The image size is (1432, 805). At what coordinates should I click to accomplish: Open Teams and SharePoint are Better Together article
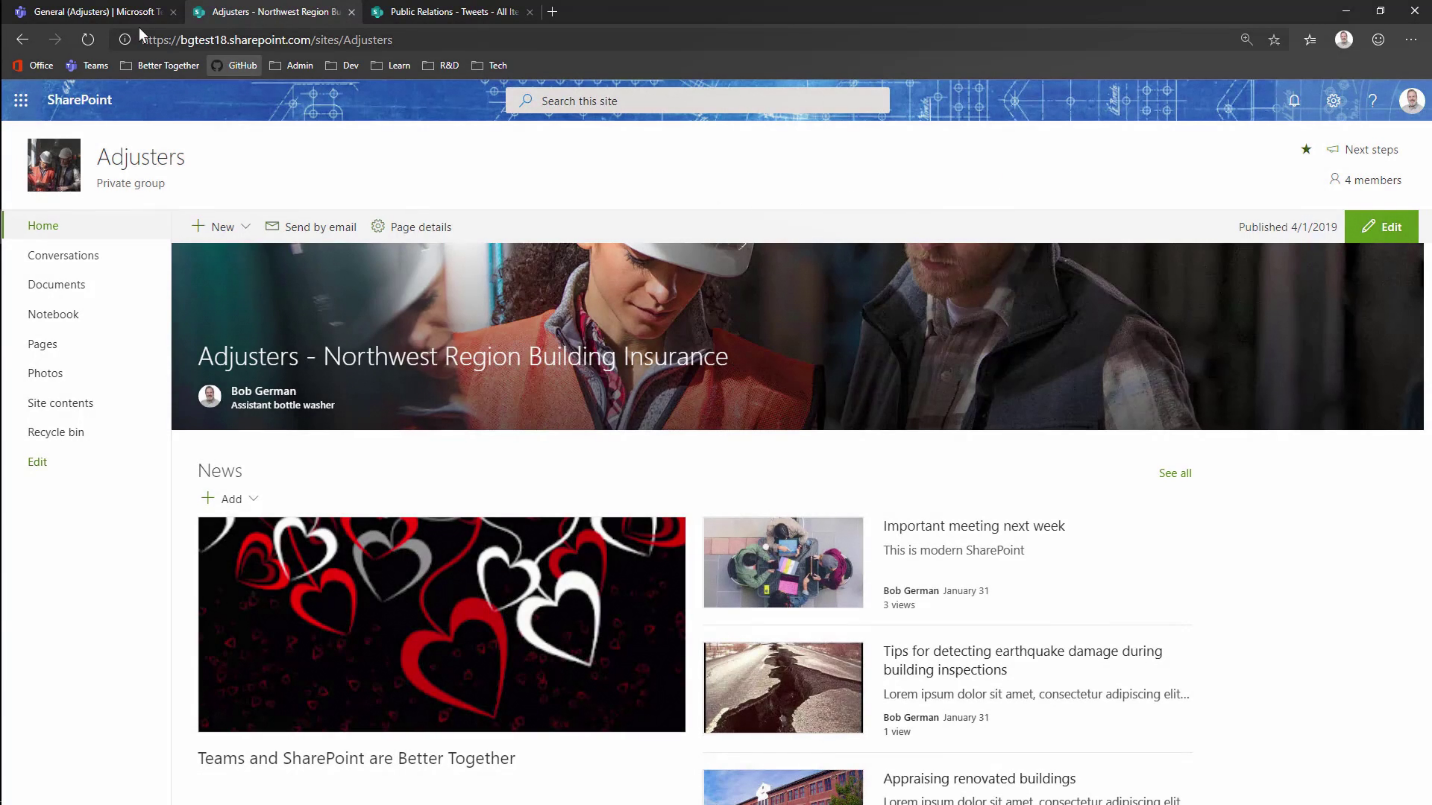point(357,758)
